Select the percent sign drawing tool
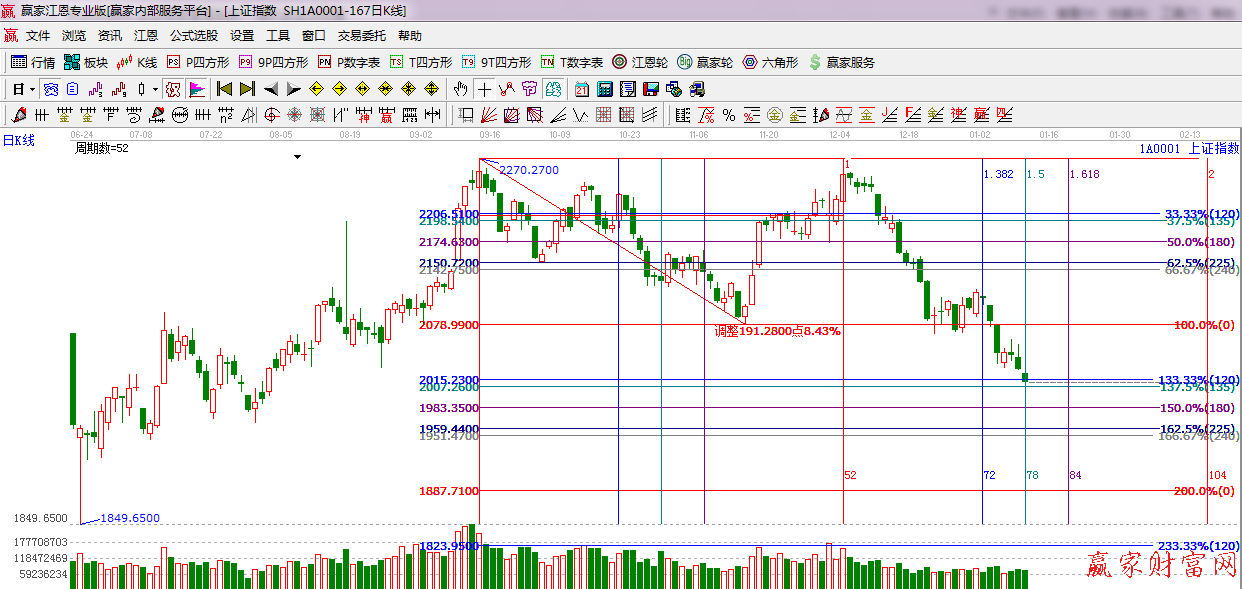 [729, 115]
